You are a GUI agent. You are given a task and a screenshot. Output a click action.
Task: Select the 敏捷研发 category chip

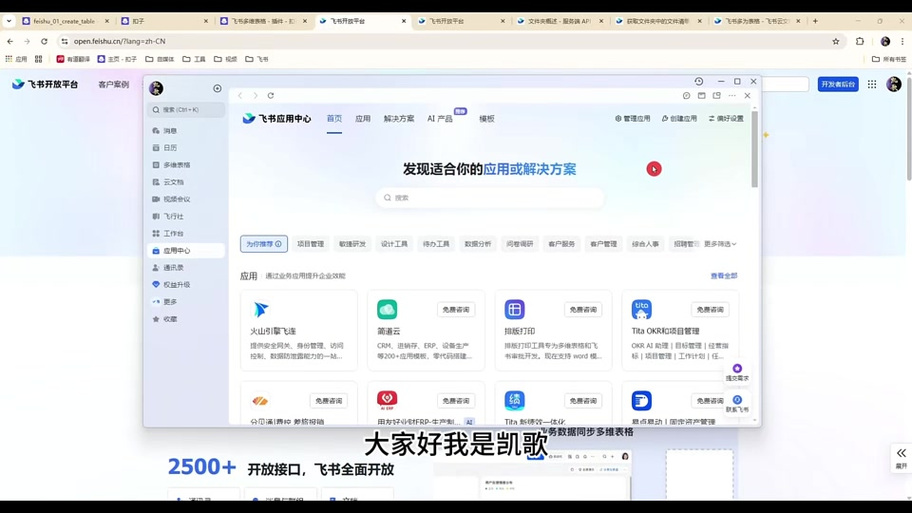[x=352, y=244]
